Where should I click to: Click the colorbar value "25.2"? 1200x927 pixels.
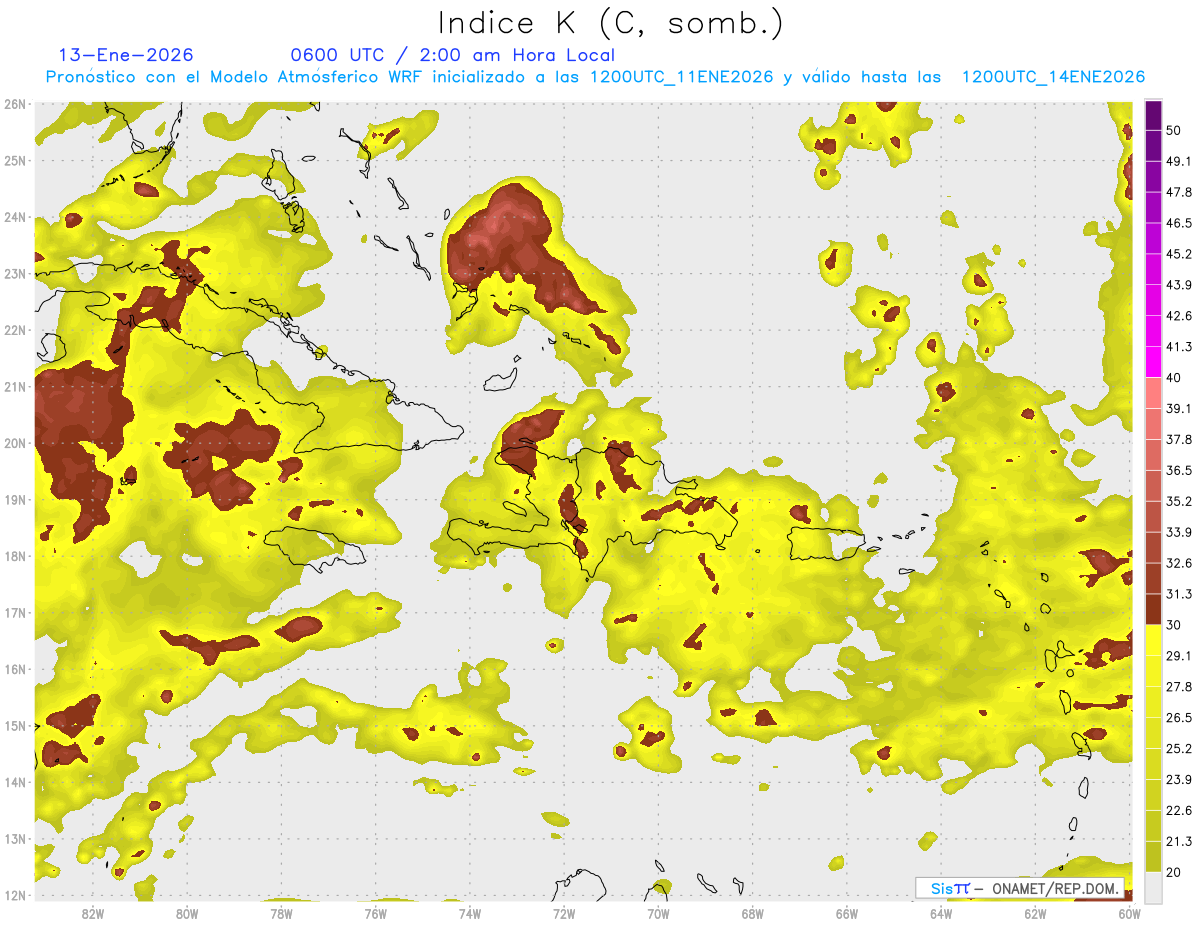(x=1179, y=749)
